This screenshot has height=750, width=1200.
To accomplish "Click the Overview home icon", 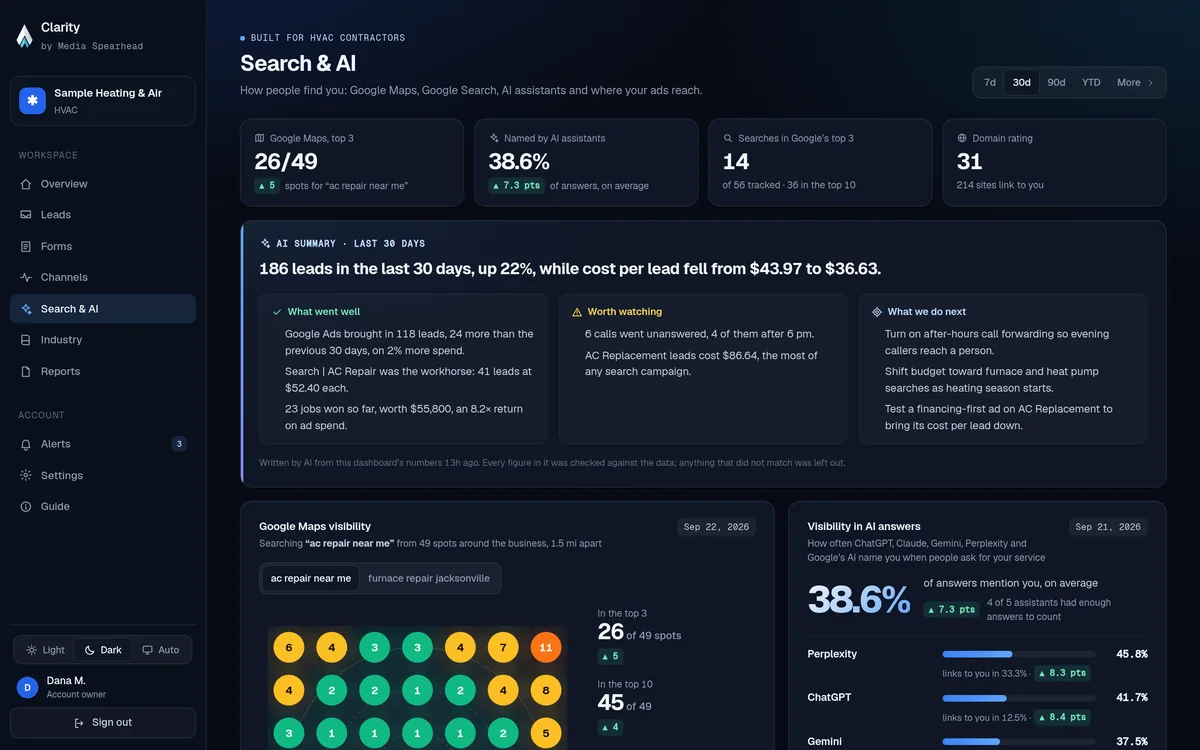I will [26, 184].
